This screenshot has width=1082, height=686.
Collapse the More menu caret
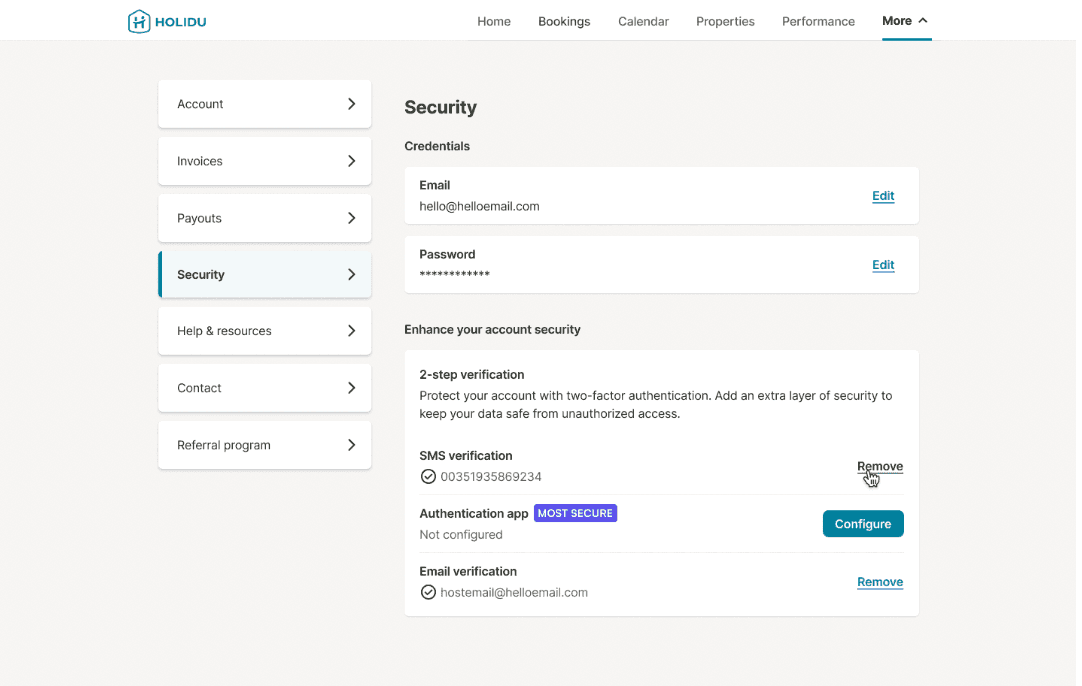click(x=923, y=21)
